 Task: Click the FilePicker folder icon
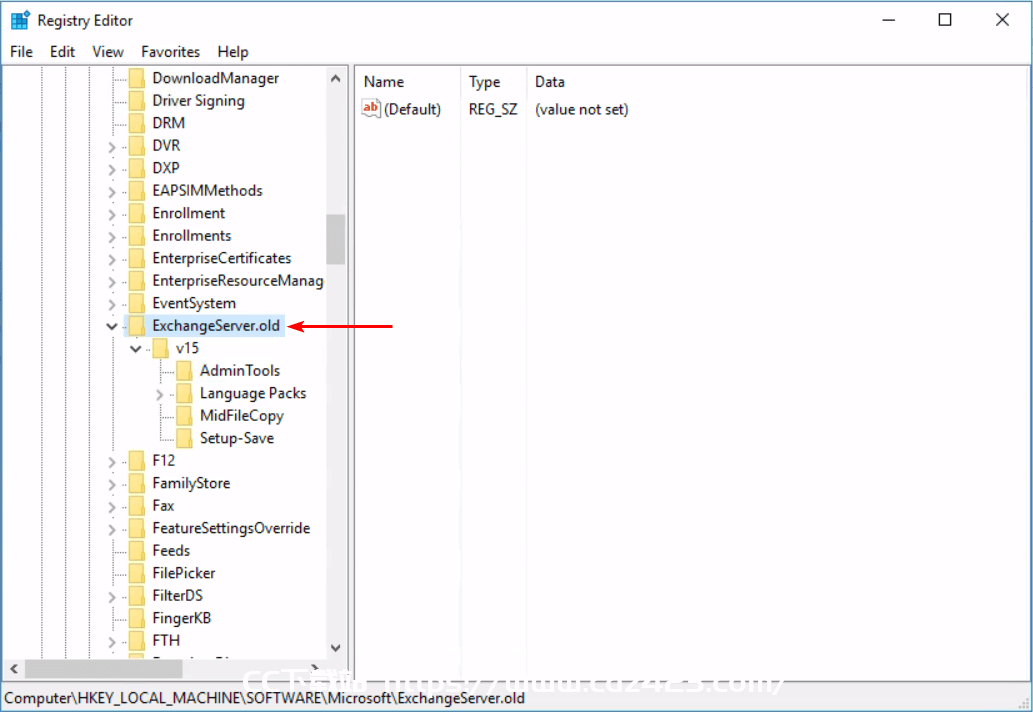click(x=137, y=573)
